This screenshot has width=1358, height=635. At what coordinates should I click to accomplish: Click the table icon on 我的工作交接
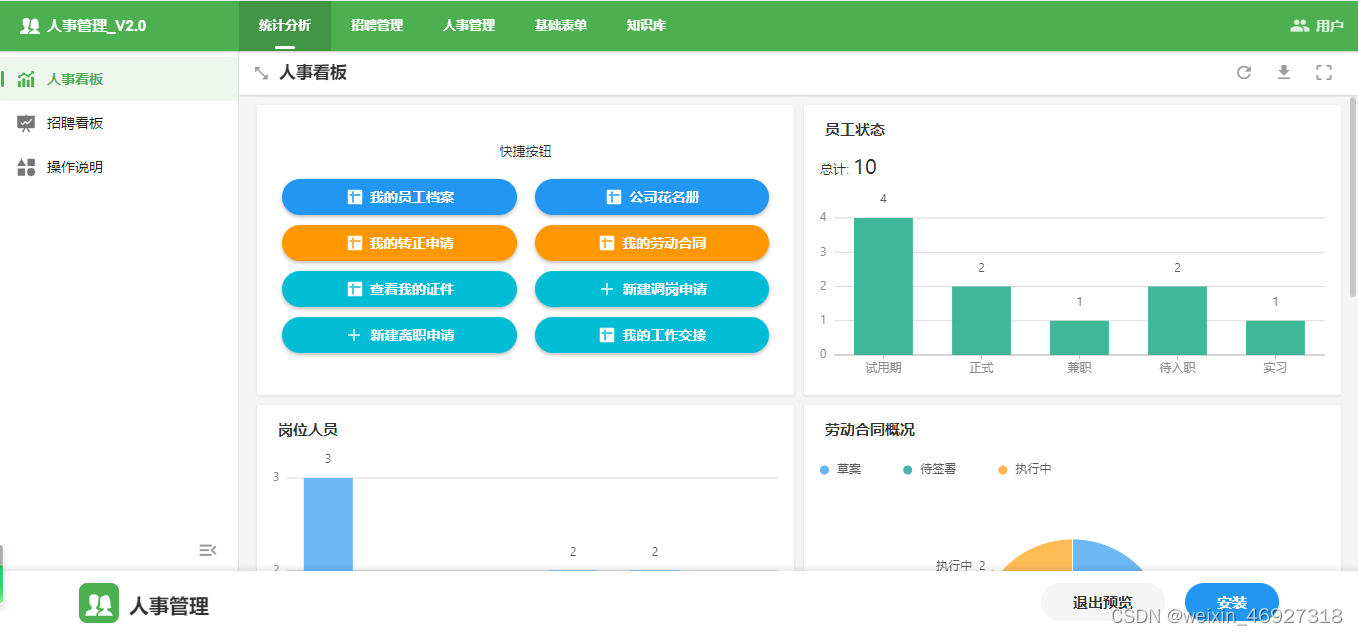[x=607, y=335]
